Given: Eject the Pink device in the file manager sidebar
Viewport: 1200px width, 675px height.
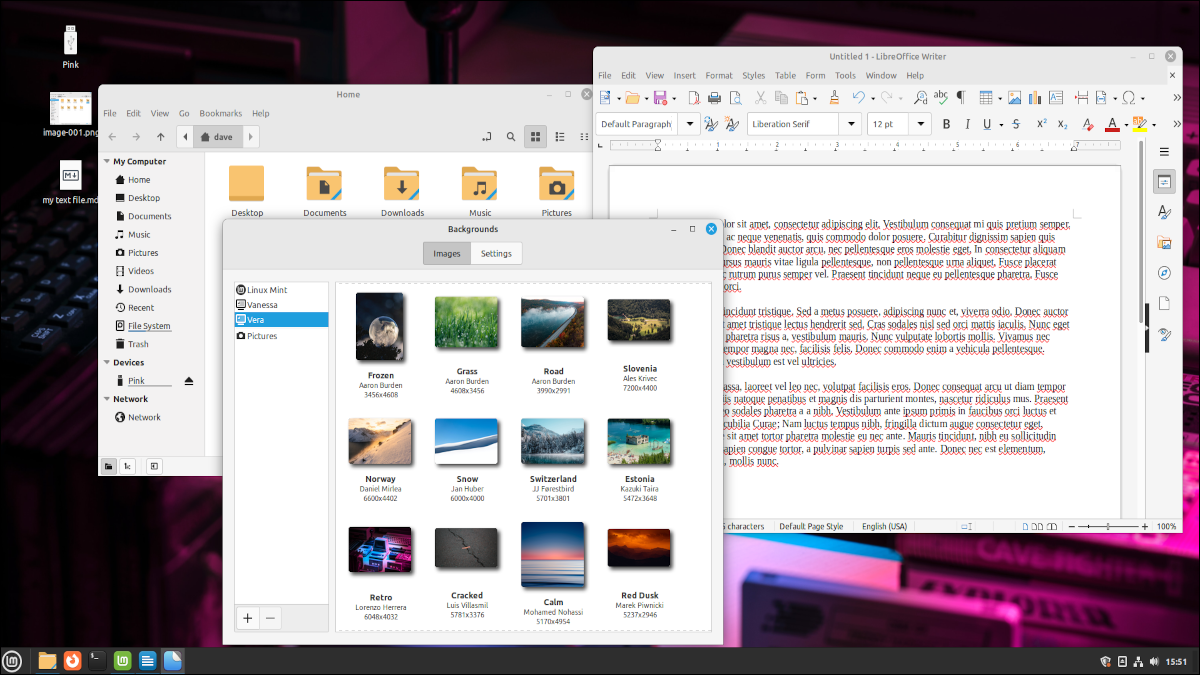Looking at the screenshot, I should [188, 381].
